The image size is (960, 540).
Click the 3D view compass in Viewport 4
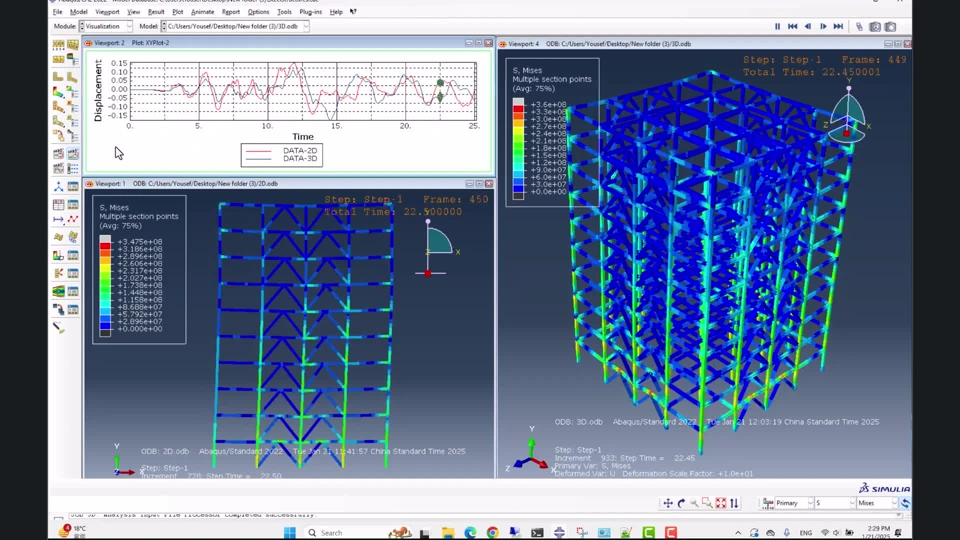[847, 113]
